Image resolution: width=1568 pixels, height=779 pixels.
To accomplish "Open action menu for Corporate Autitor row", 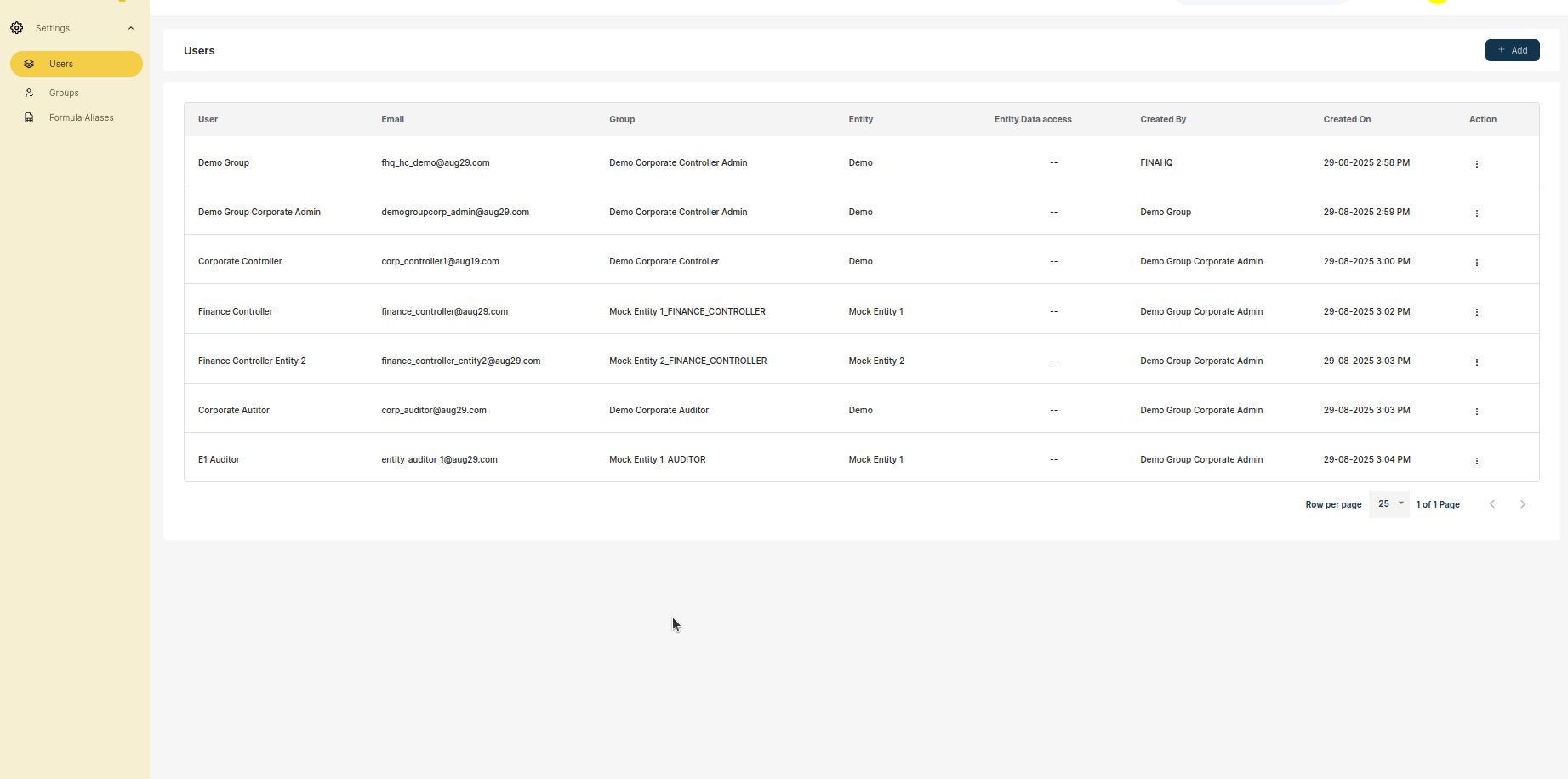I will (1476, 411).
